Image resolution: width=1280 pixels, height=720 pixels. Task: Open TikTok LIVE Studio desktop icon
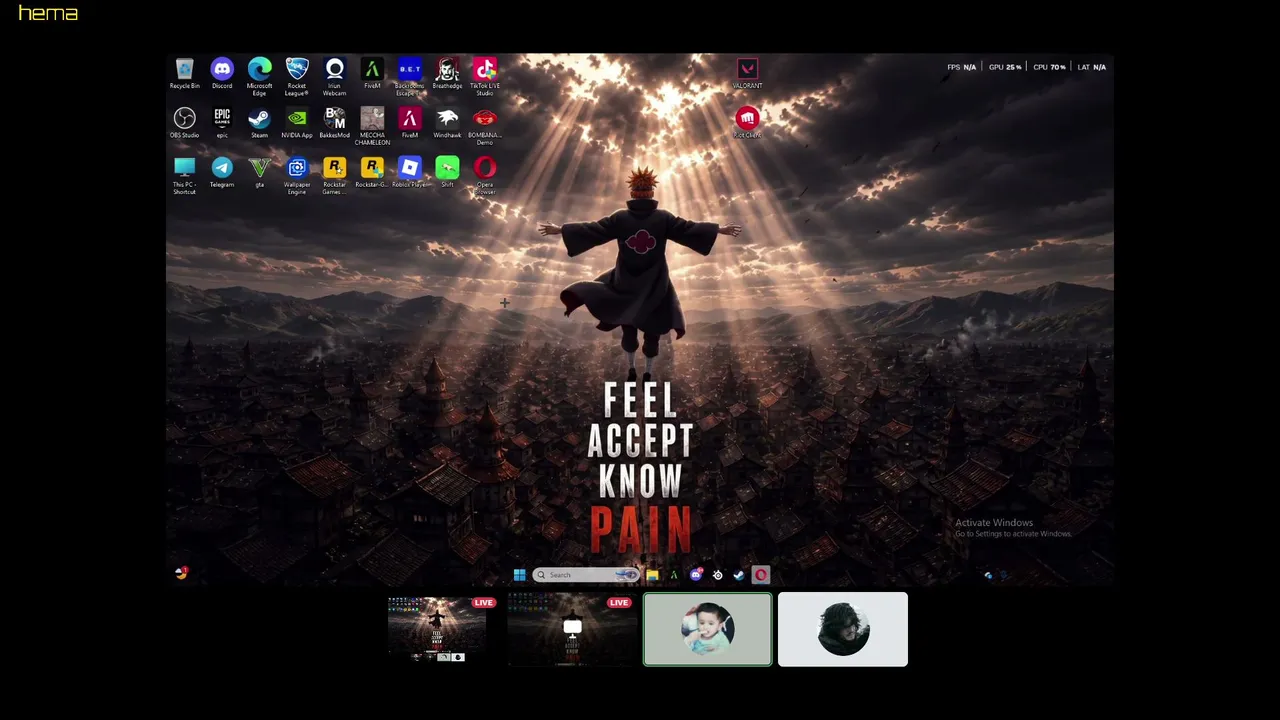(485, 76)
